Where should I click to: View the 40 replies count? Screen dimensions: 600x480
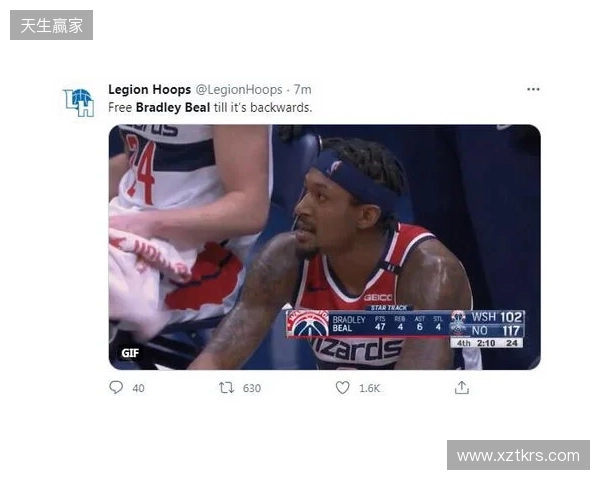pyautogui.click(x=138, y=388)
